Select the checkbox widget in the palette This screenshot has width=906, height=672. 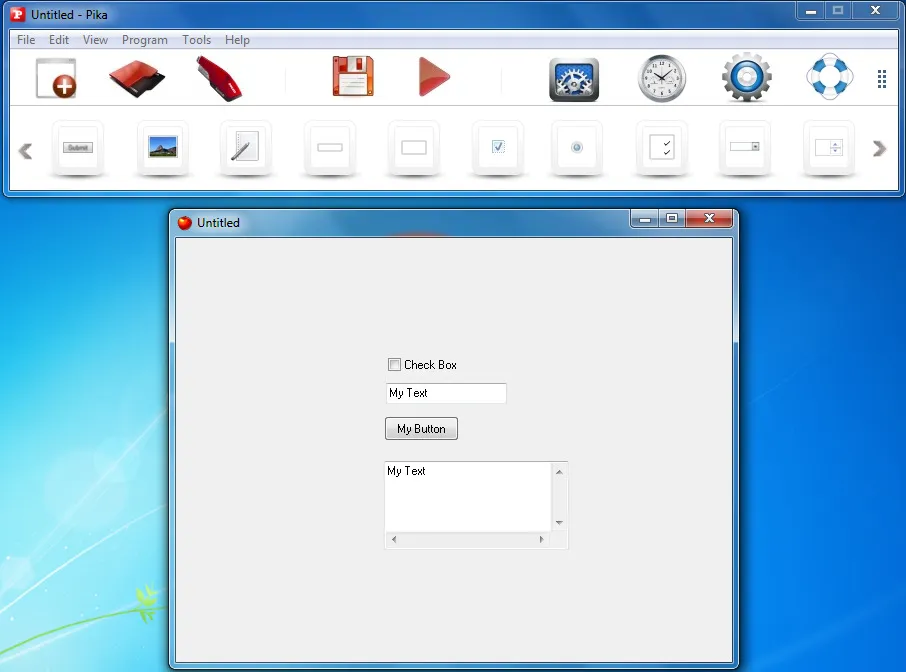pos(497,147)
